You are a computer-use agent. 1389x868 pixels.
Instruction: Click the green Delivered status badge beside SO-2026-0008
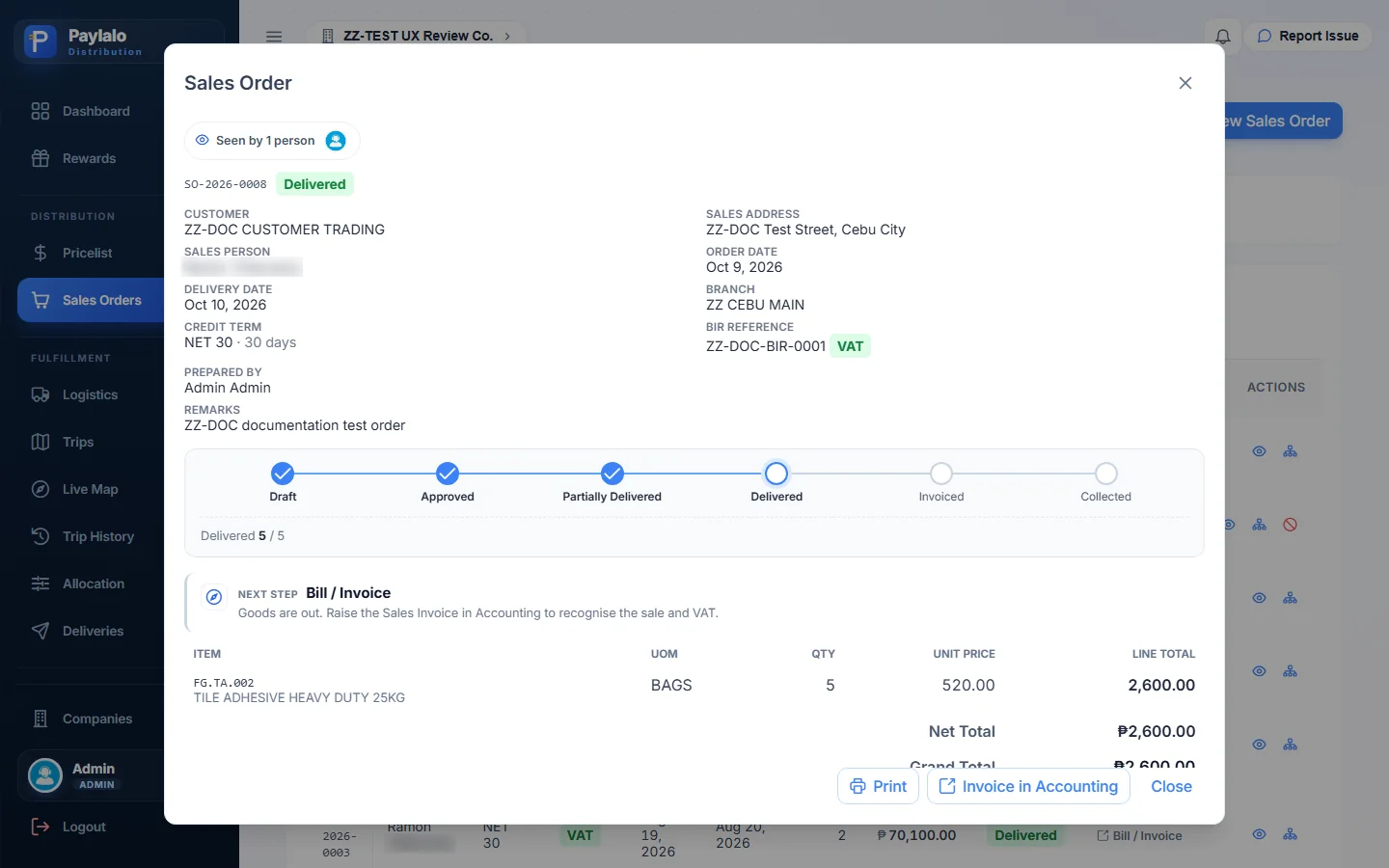click(x=314, y=184)
